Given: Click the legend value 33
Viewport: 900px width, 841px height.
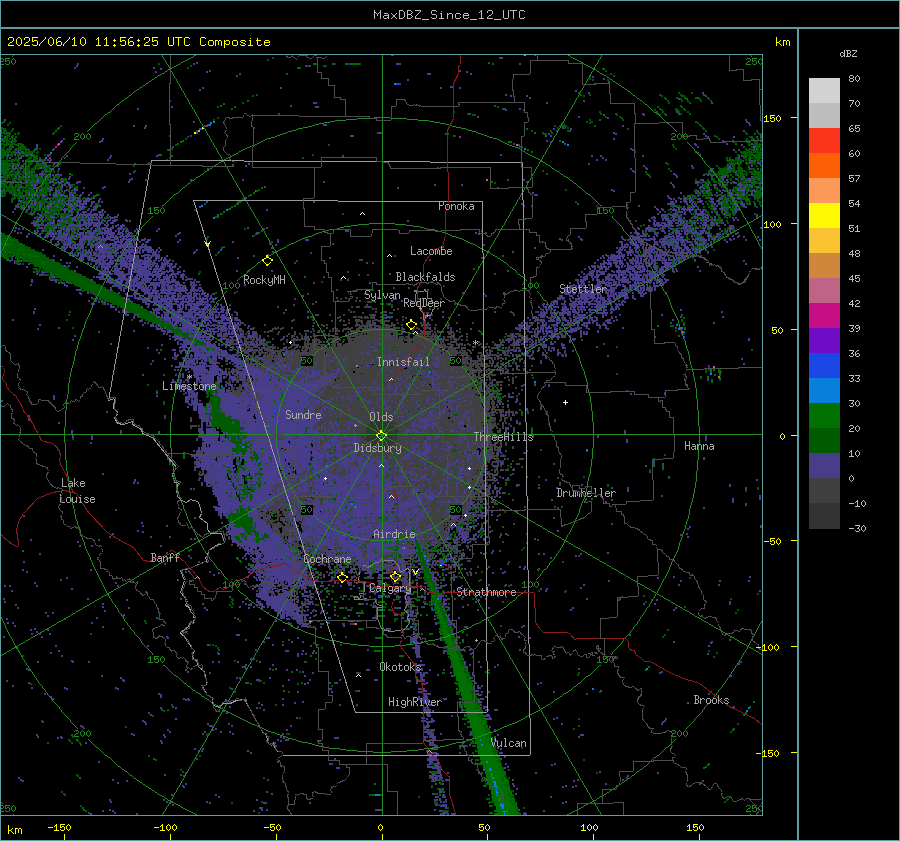Looking at the screenshot, I should tap(854, 379).
